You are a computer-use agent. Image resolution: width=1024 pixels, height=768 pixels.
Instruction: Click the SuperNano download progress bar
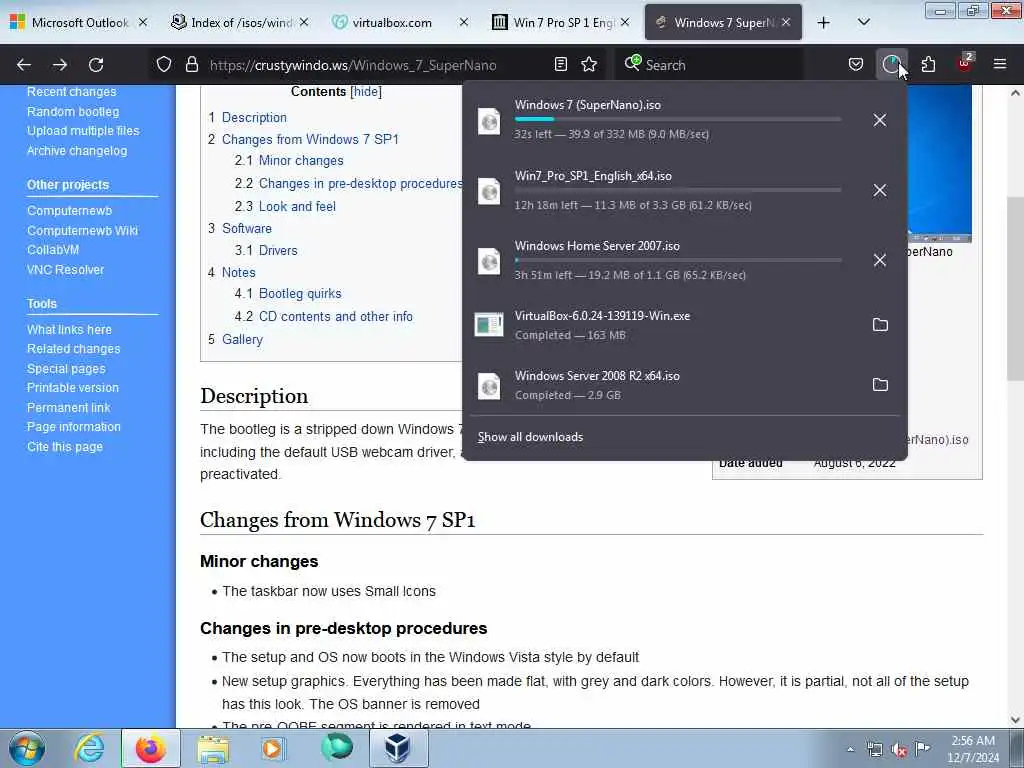pos(678,120)
